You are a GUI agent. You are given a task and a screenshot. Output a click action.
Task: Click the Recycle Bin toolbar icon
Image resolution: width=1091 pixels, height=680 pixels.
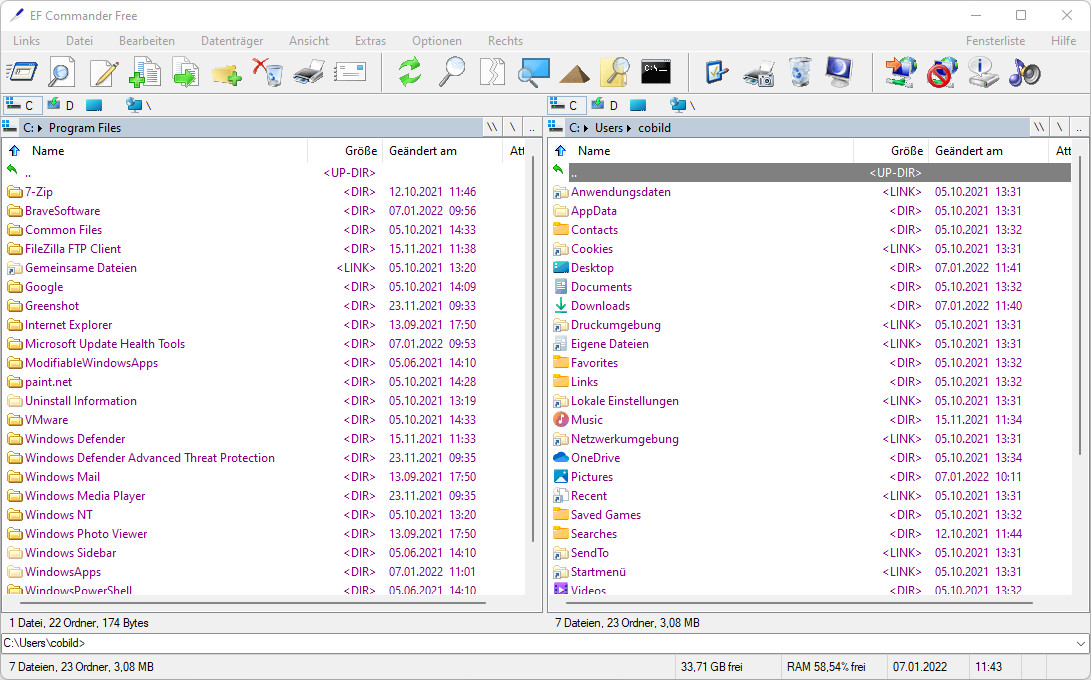(x=800, y=72)
